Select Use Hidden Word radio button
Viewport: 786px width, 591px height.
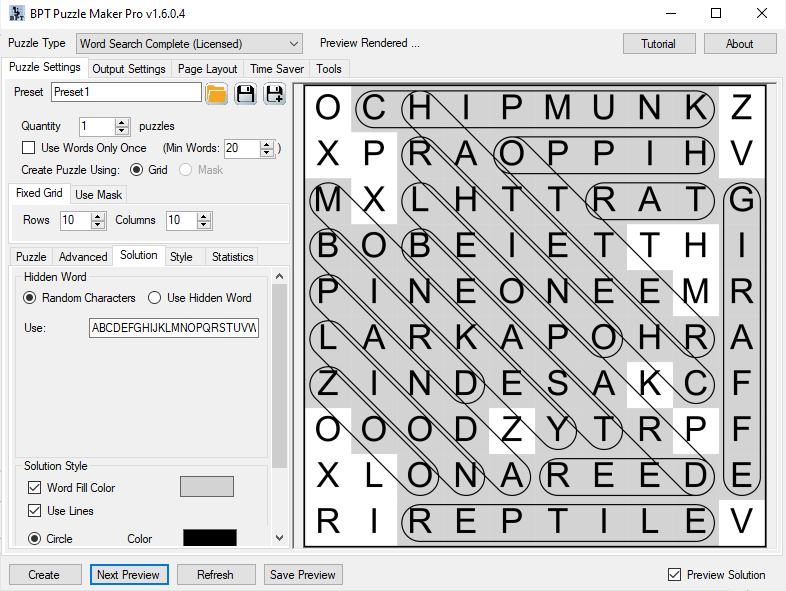click(x=154, y=298)
